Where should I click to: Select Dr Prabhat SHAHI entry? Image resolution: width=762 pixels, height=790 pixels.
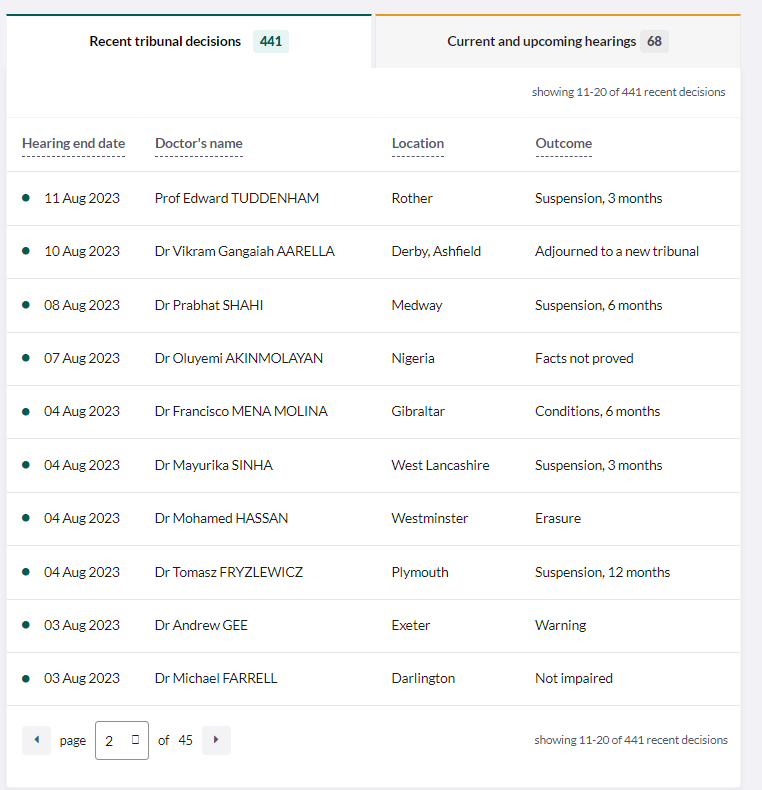(x=209, y=306)
